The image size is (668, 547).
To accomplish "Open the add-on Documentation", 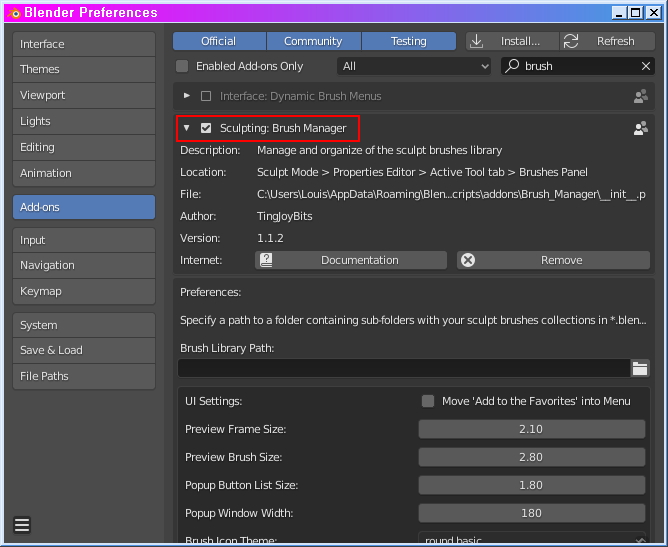I will click(x=351, y=260).
